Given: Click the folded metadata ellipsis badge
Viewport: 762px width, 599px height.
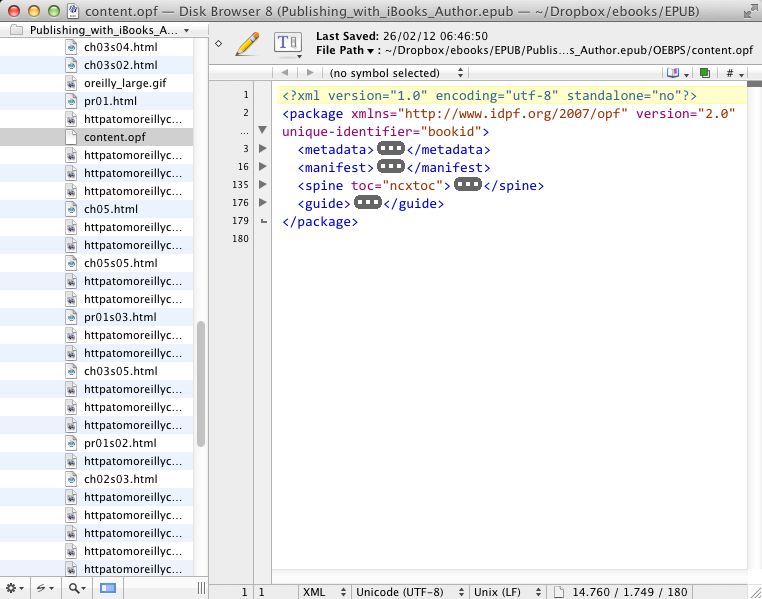Looking at the screenshot, I should coord(391,149).
